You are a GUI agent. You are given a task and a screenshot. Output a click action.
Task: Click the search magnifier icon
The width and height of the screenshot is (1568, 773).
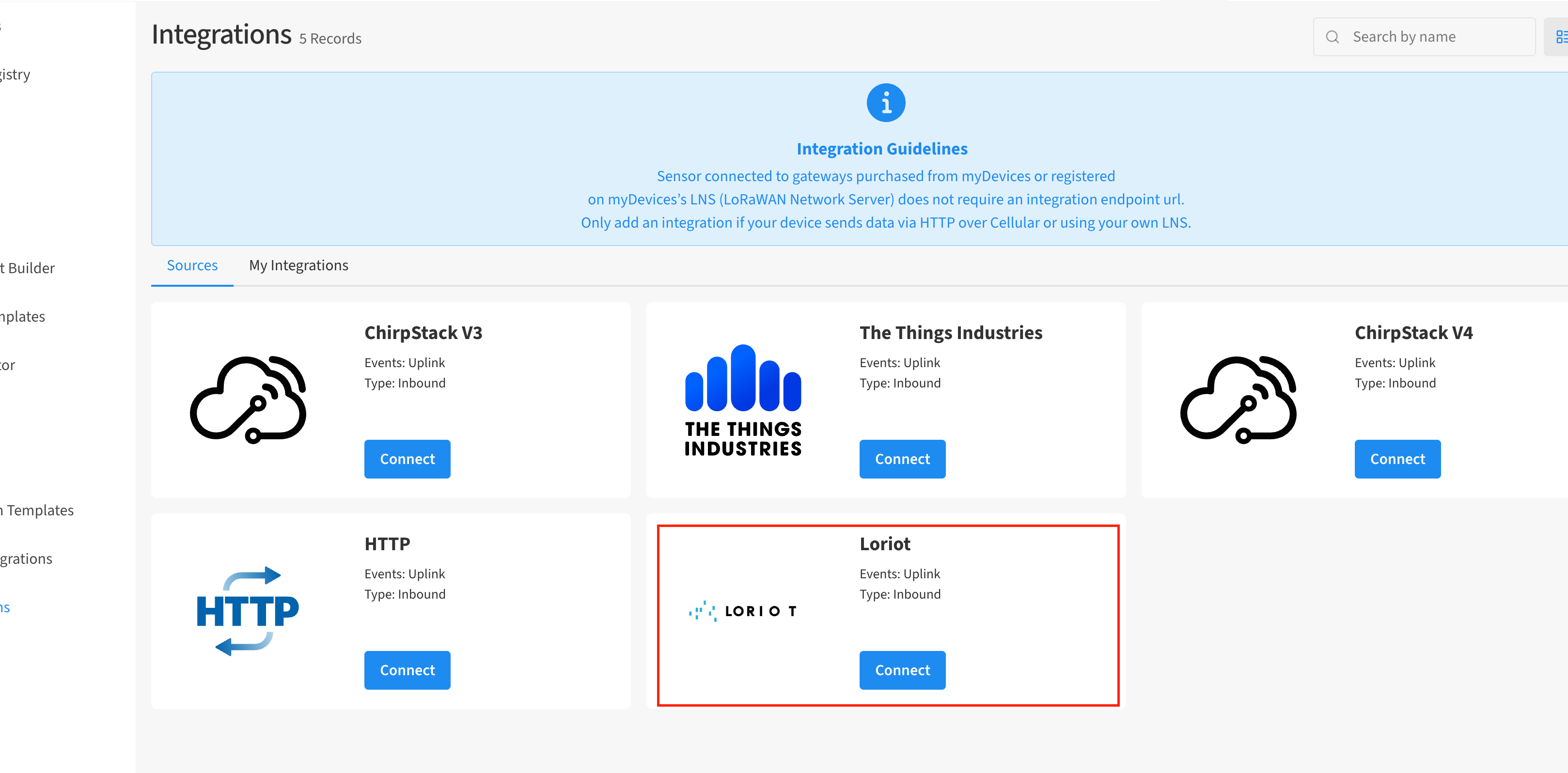[1333, 37]
